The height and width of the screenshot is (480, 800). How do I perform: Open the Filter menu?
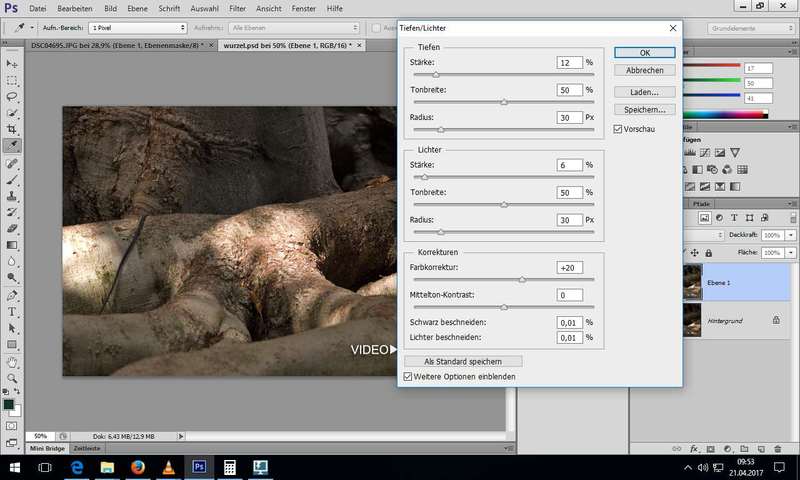click(x=237, y=8)
